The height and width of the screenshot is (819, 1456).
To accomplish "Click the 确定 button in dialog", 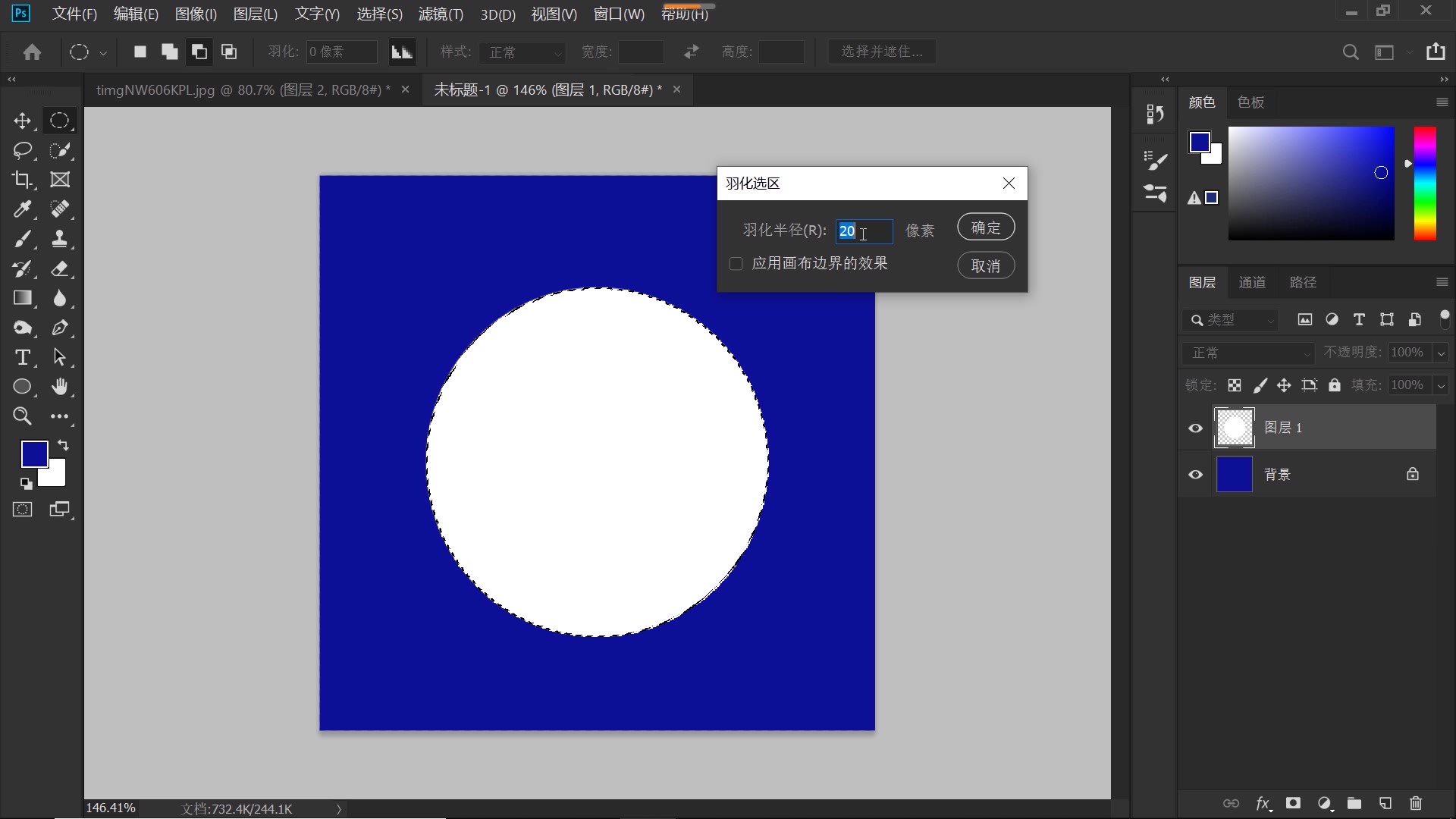I will pyautogui.click(x=985, y=227).
